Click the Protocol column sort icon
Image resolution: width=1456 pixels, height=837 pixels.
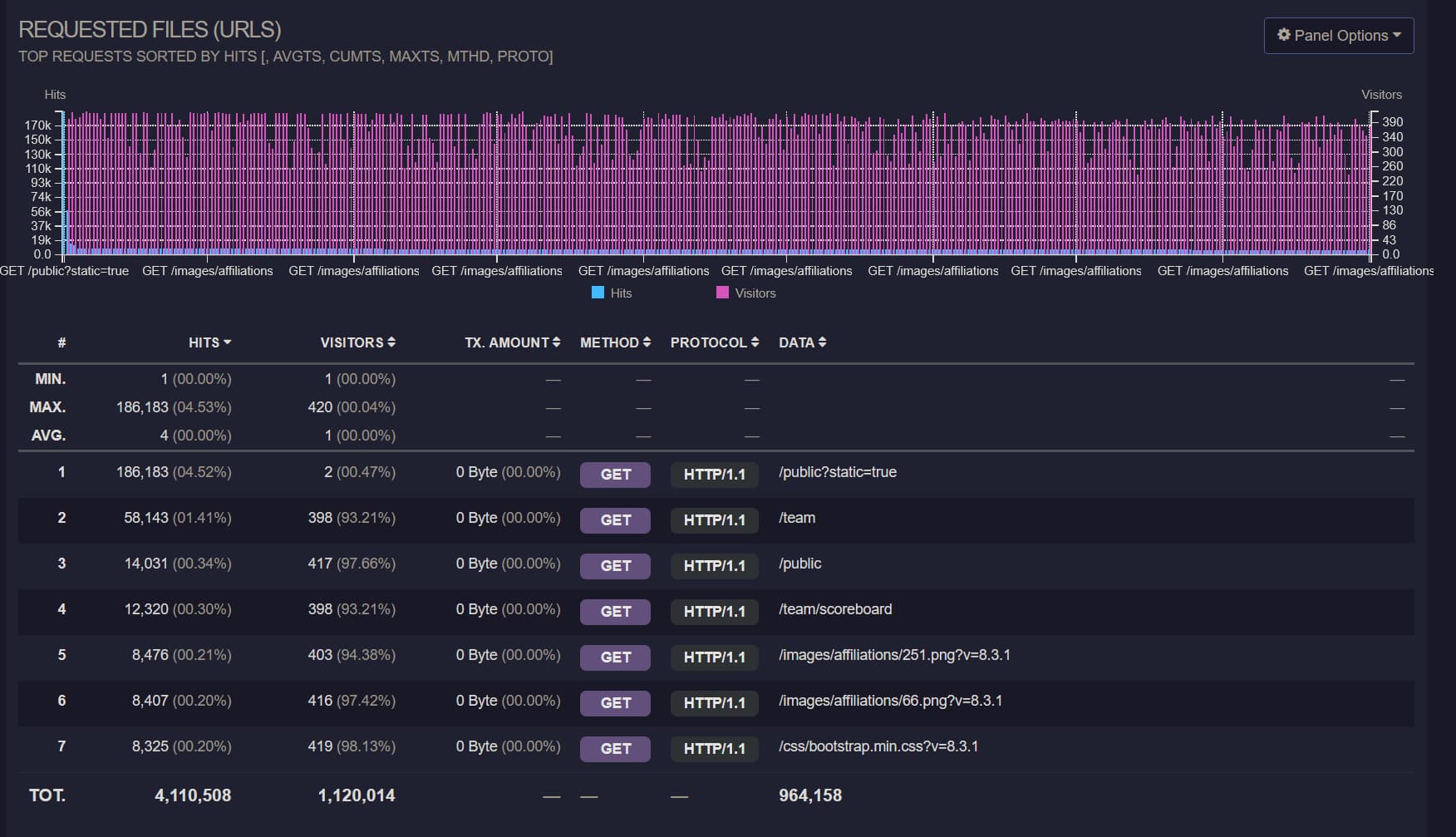(x=755, y=342)
